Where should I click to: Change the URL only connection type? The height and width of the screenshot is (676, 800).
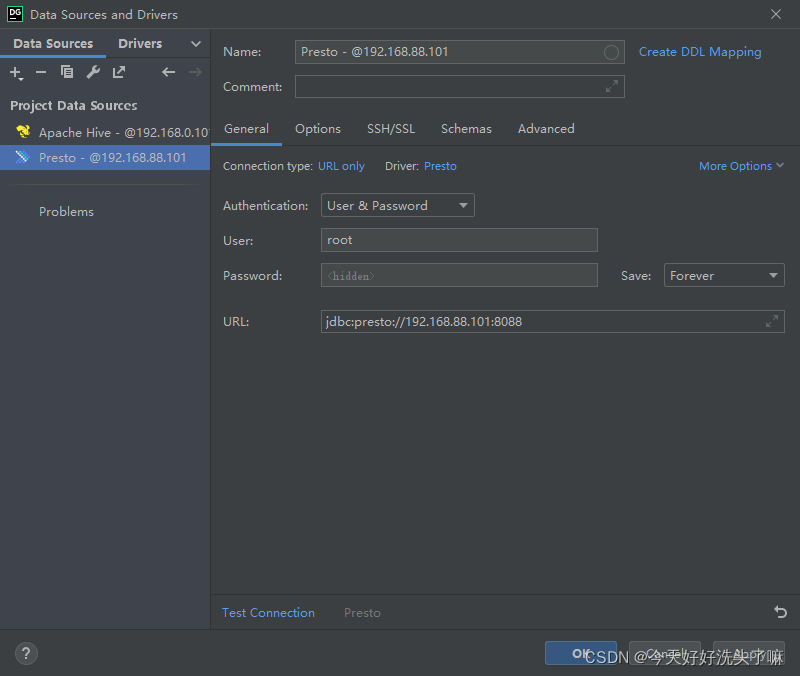(x=341, y=166)
